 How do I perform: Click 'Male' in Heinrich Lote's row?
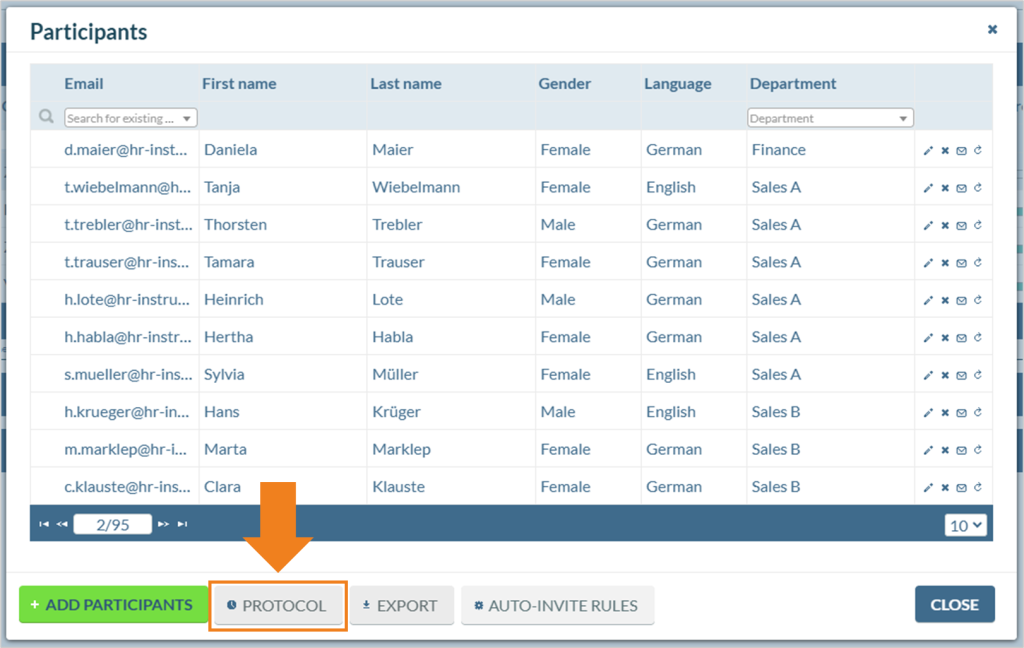point(558,299)
